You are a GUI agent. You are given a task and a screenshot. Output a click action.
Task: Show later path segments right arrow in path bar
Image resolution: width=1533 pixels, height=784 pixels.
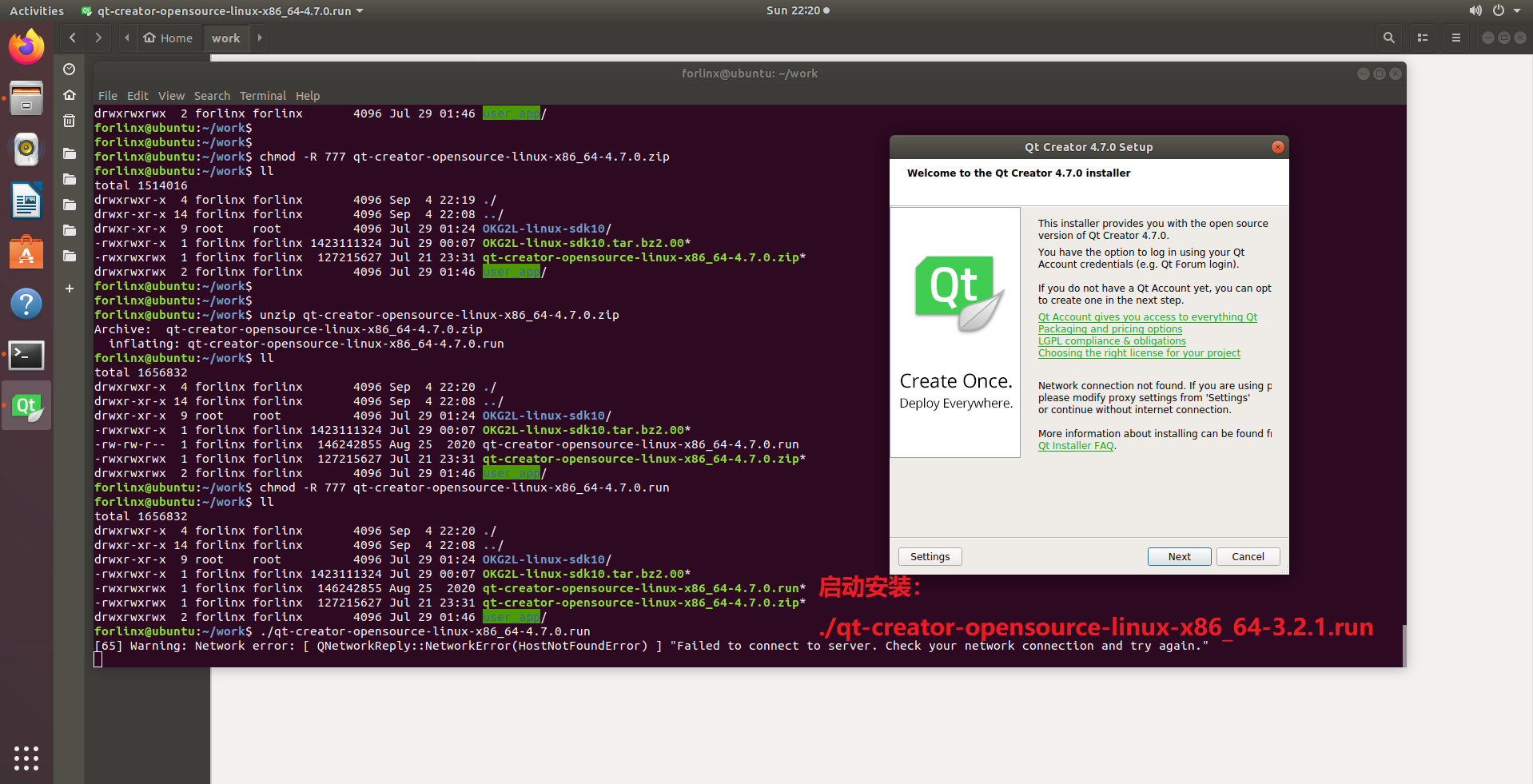pyautogui.click(x=260, y=38)
